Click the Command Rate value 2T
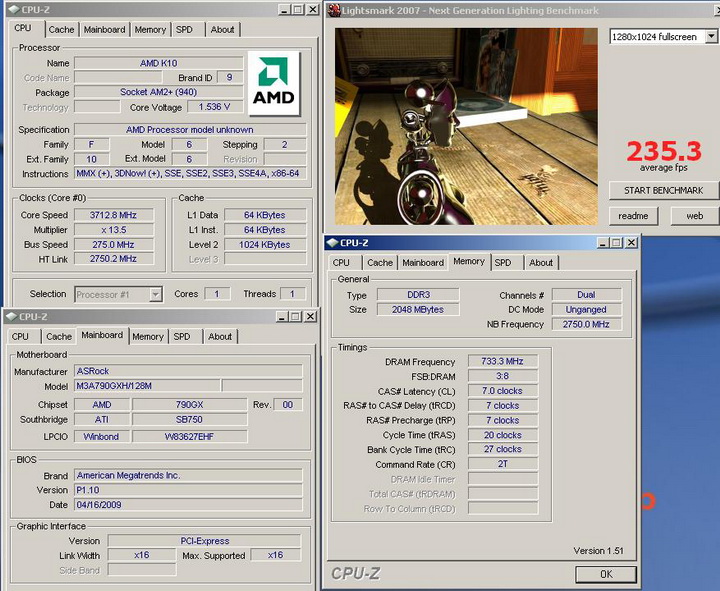Image resolution: width=720 pixels, height=591 pixels. pos(502,464)
